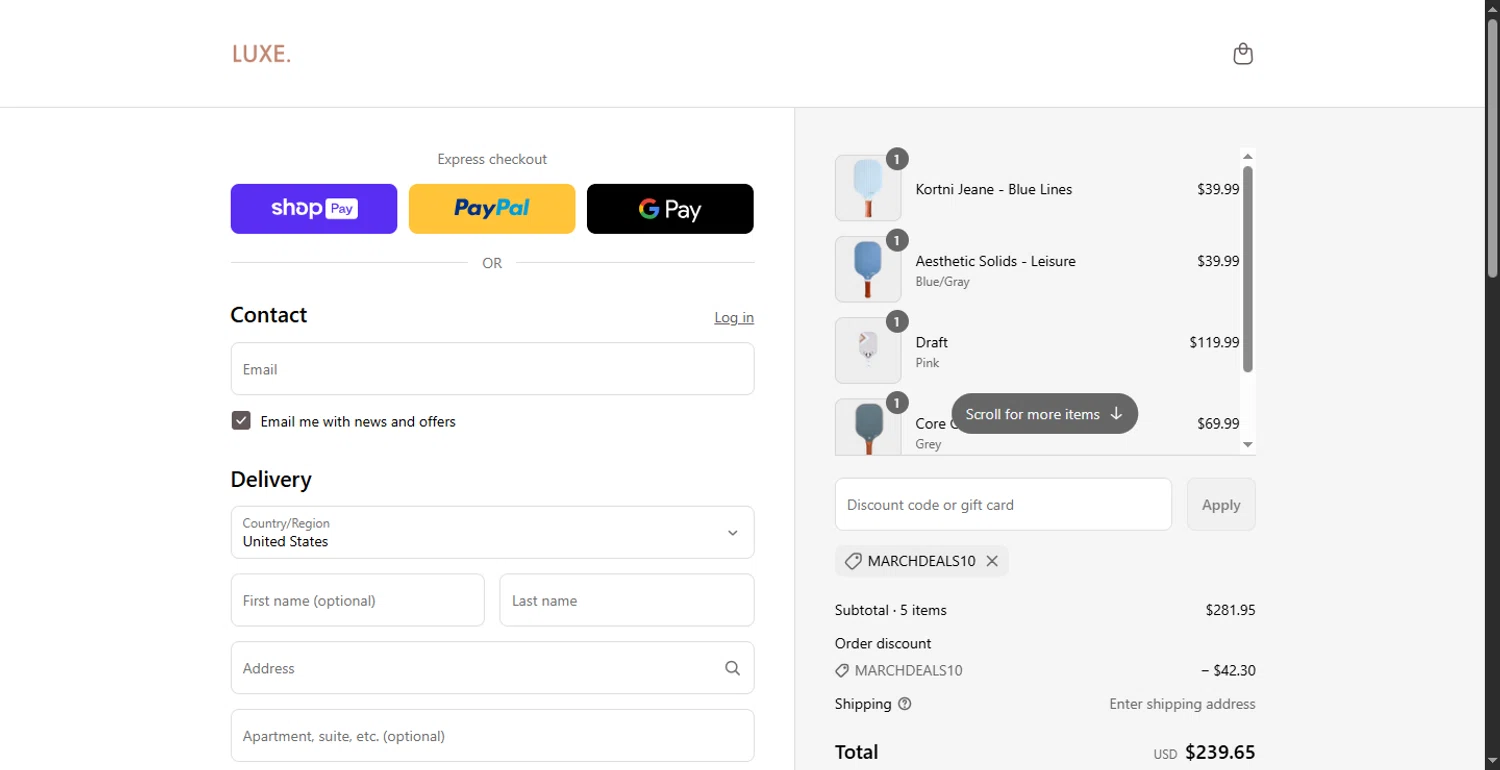The image size is (1500, 770).
Task: Click the $69.99 Core price
Action: (x=1218, y=423)
